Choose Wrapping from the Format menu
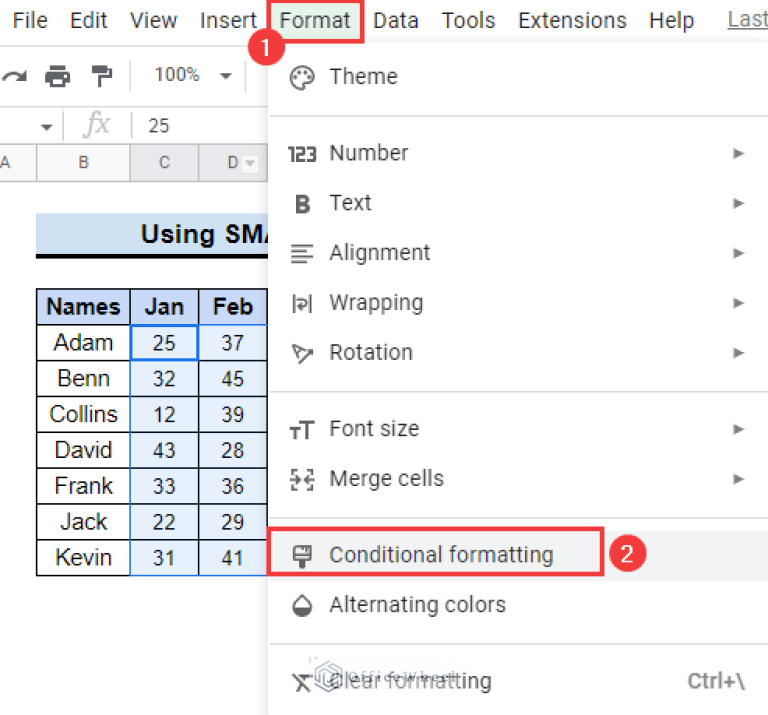 point(376,303)
